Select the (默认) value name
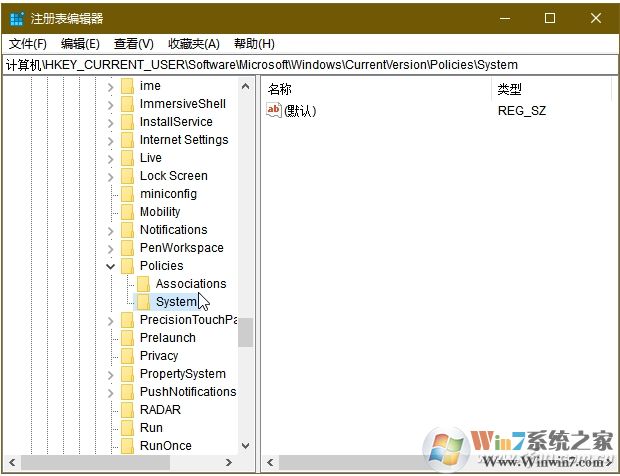Image resolution: width=620 pixels, height=476 pixels. [300, 111]
